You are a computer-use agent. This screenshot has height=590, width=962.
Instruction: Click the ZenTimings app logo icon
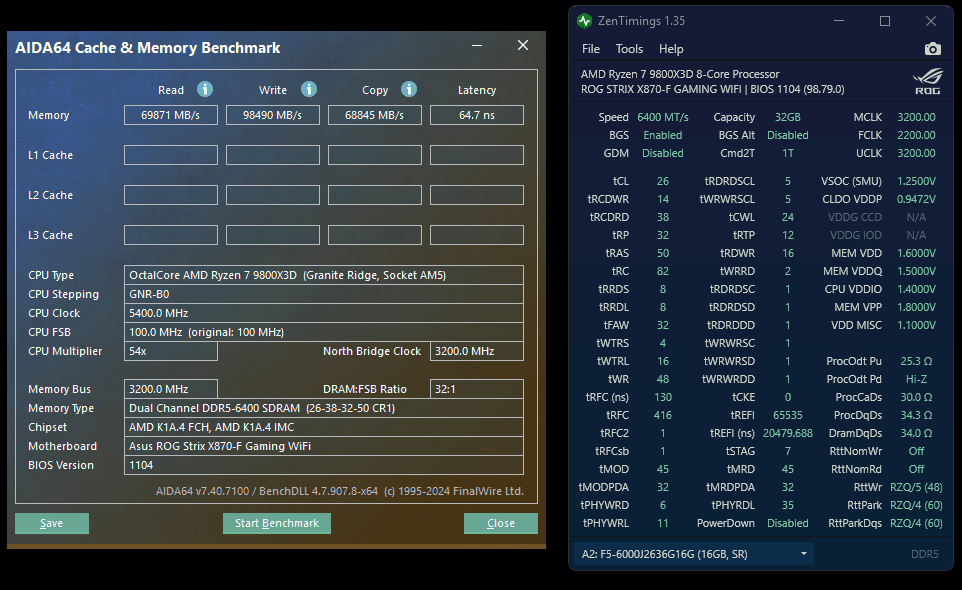tap(584, 21)
